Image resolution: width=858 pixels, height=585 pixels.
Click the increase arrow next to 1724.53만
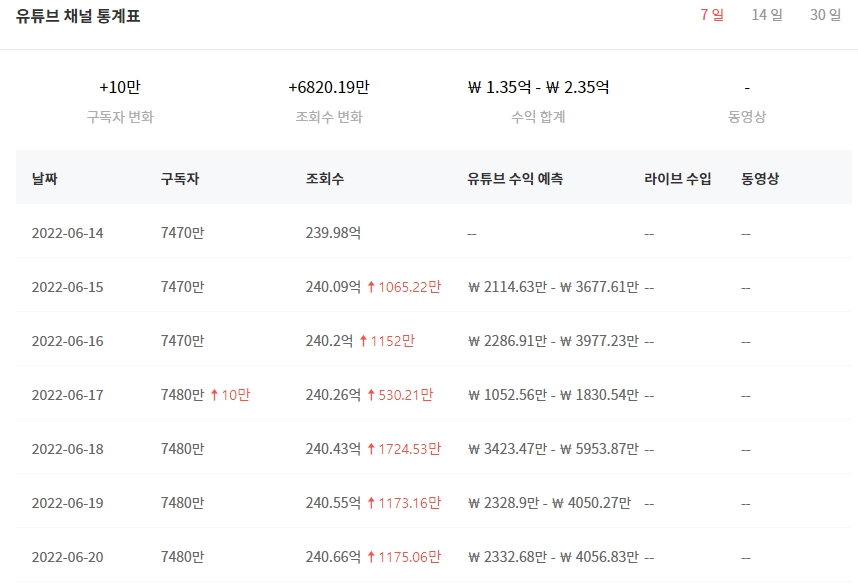pyautogui.click(x=371, y=448)
